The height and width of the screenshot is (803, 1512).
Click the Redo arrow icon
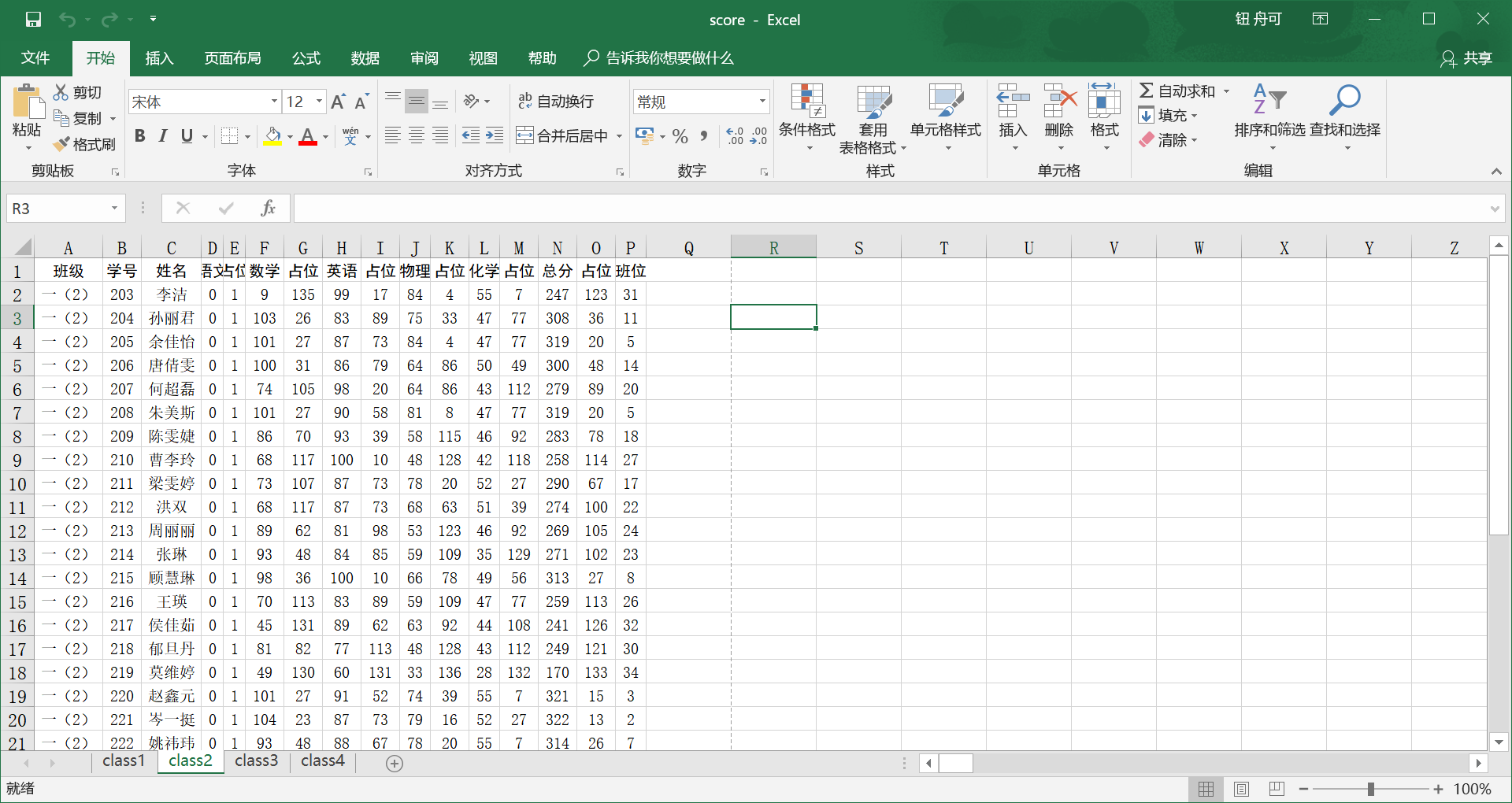(x=109, y=20)
